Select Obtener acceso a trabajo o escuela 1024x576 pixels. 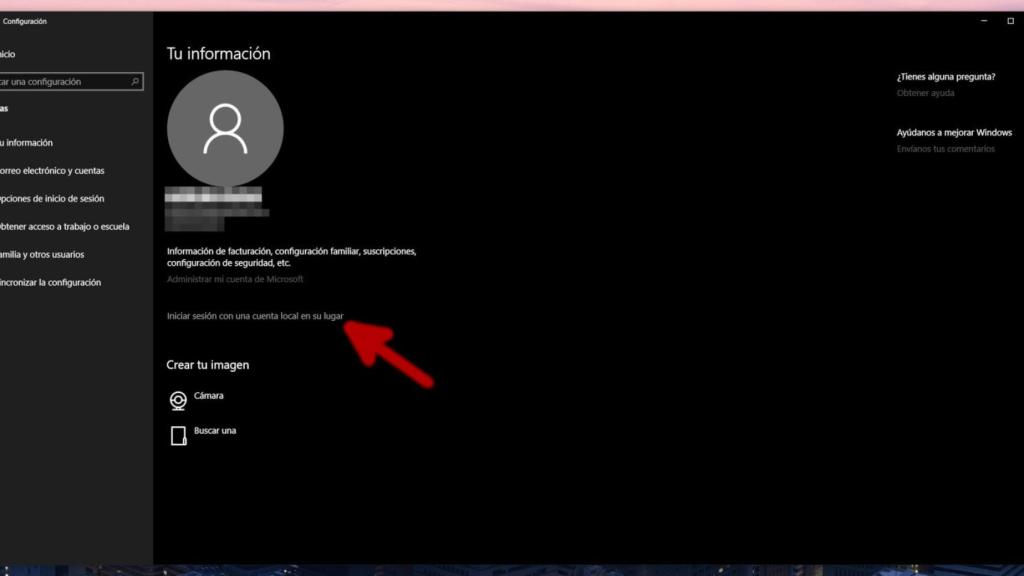[x=64, y=227]
